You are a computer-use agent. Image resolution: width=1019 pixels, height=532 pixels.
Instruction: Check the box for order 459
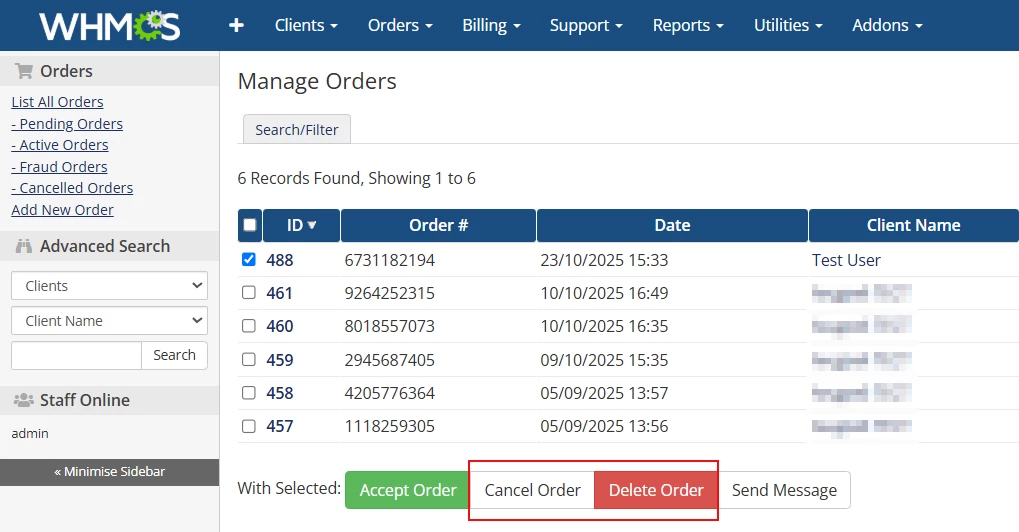pyautogui.click(x=249, y=359)
